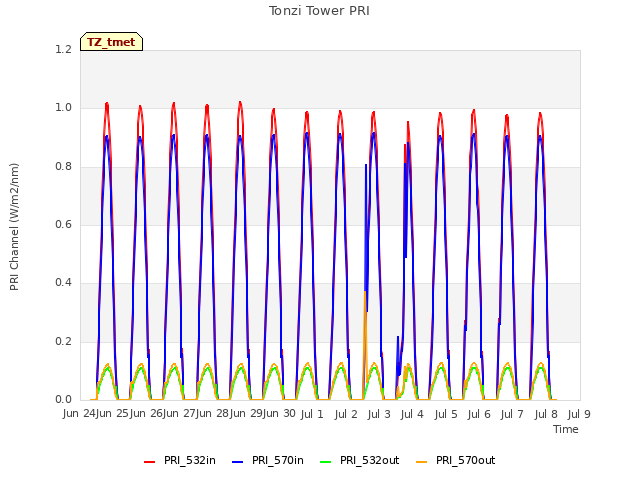Click the Jul 3 x-axis tick label
Viewport: 640px width, 480px height.
click(x=379, y=414)
